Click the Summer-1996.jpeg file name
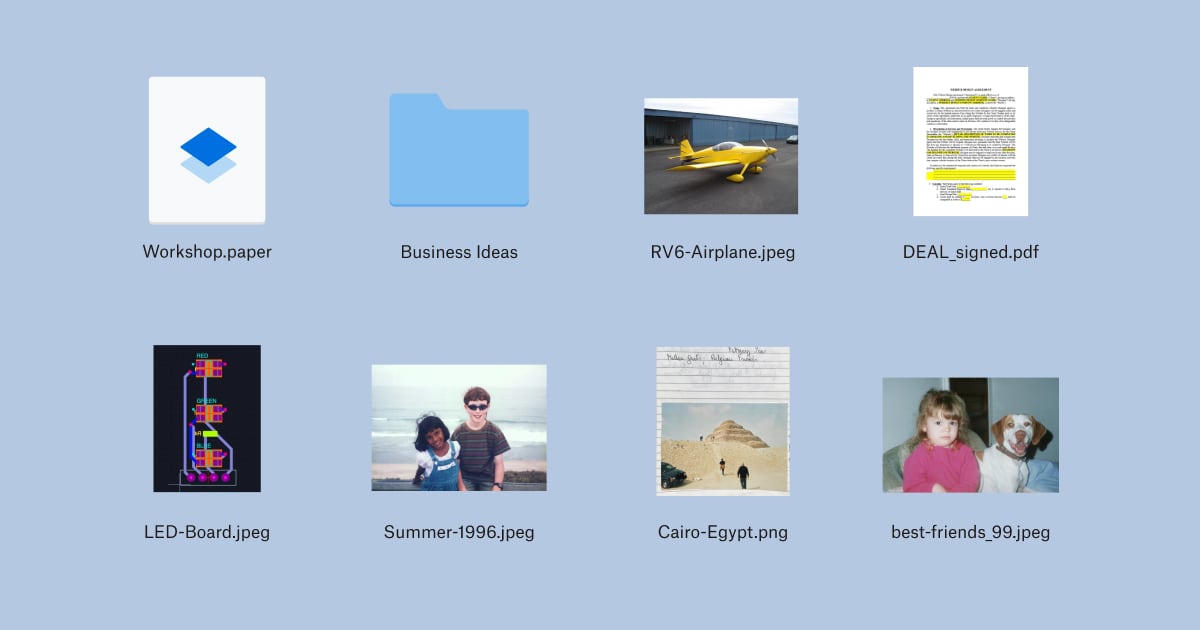1200x630 pixels. pos(459,532)
